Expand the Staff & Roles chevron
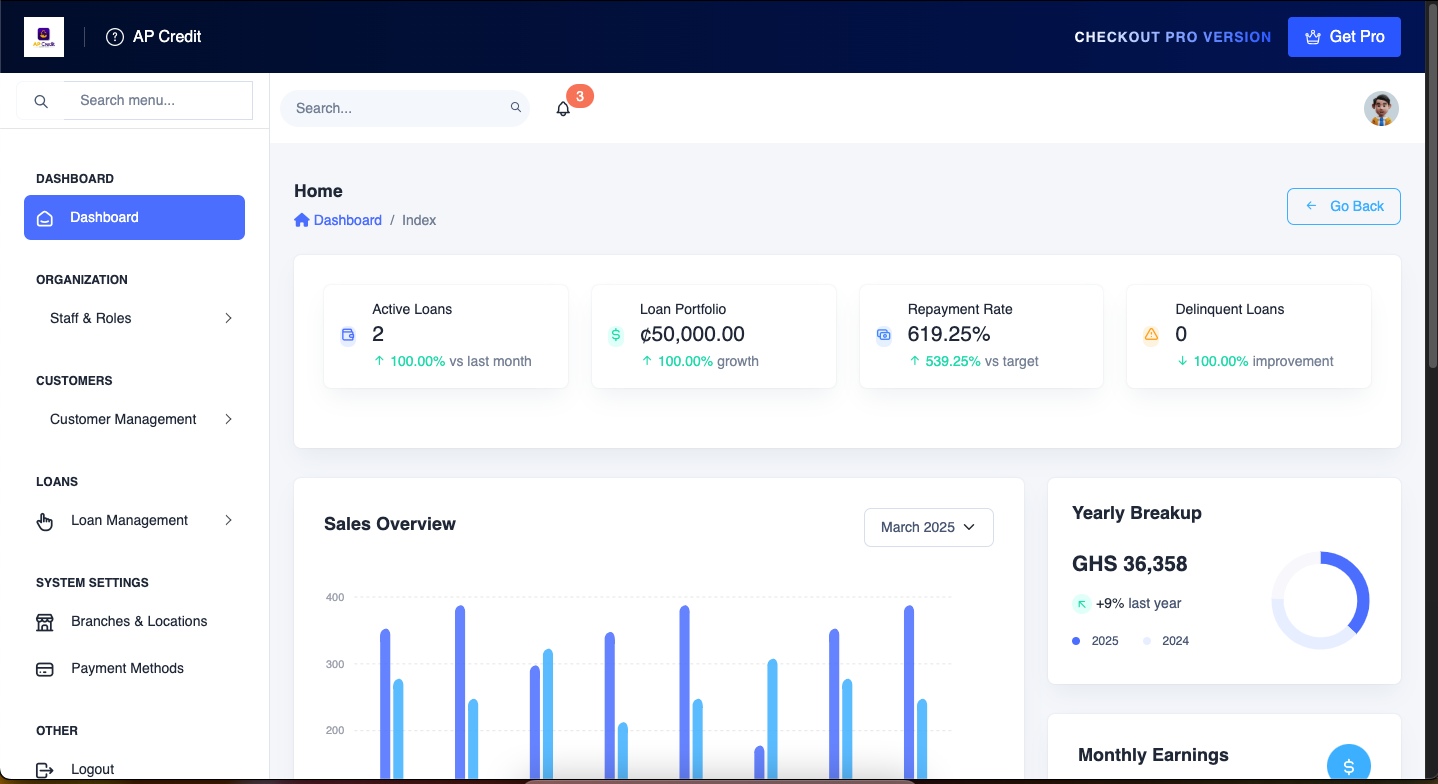1438x784 pixels. tap(228, 318)
